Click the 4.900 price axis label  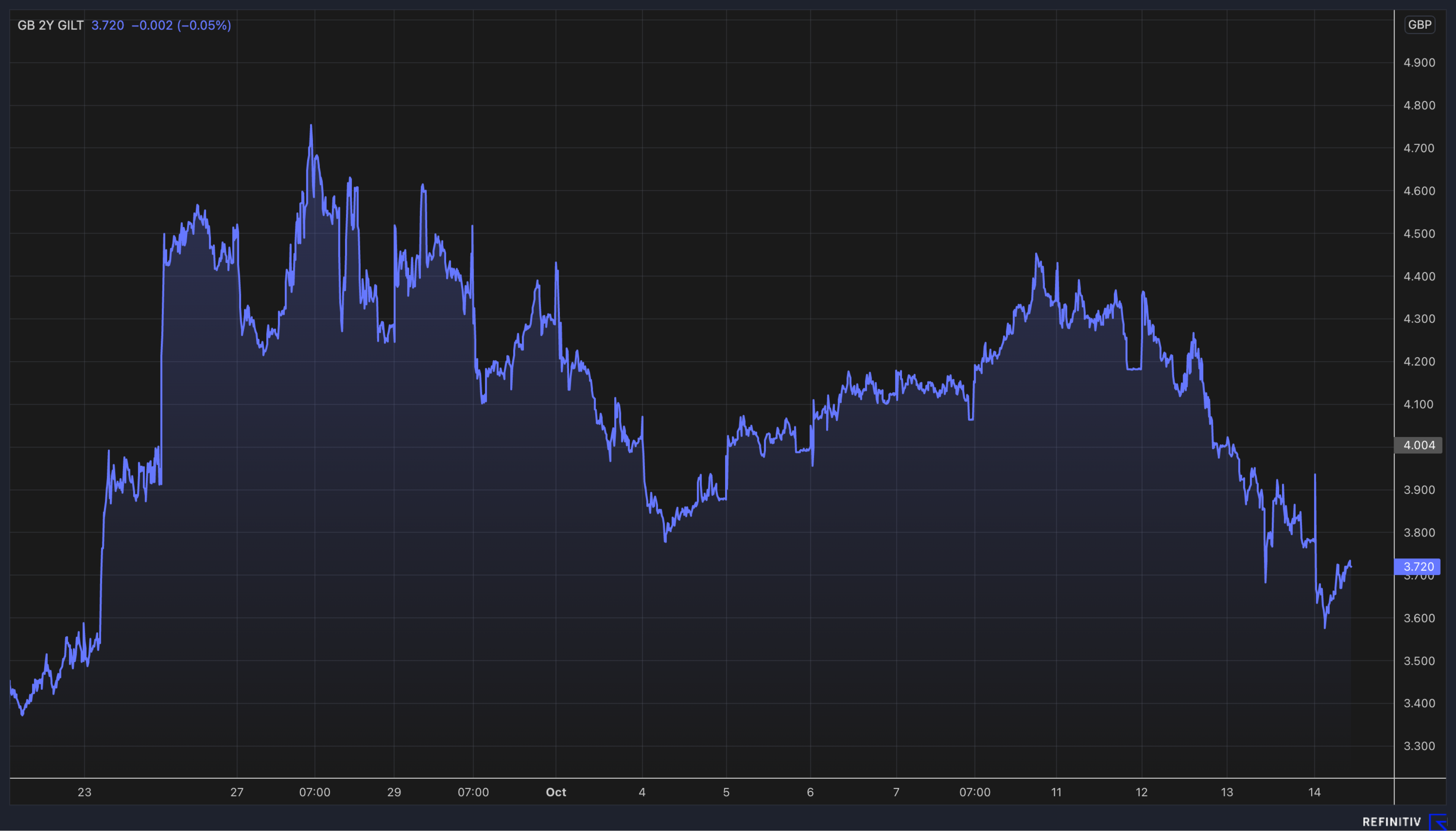1419,63
